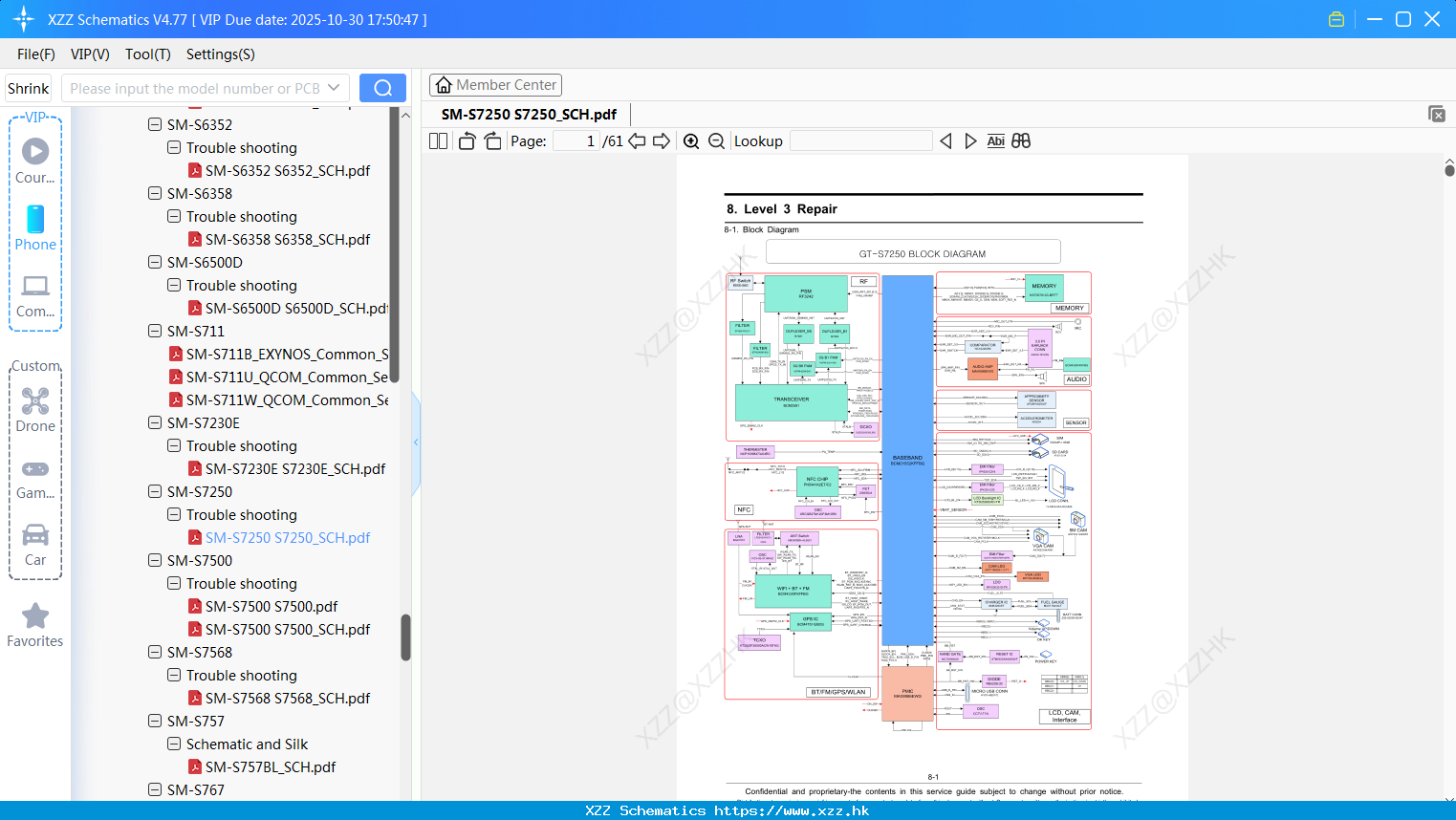Rotate the page counterclockwise
Screen dimensions: 1456x820
point(467,140)
